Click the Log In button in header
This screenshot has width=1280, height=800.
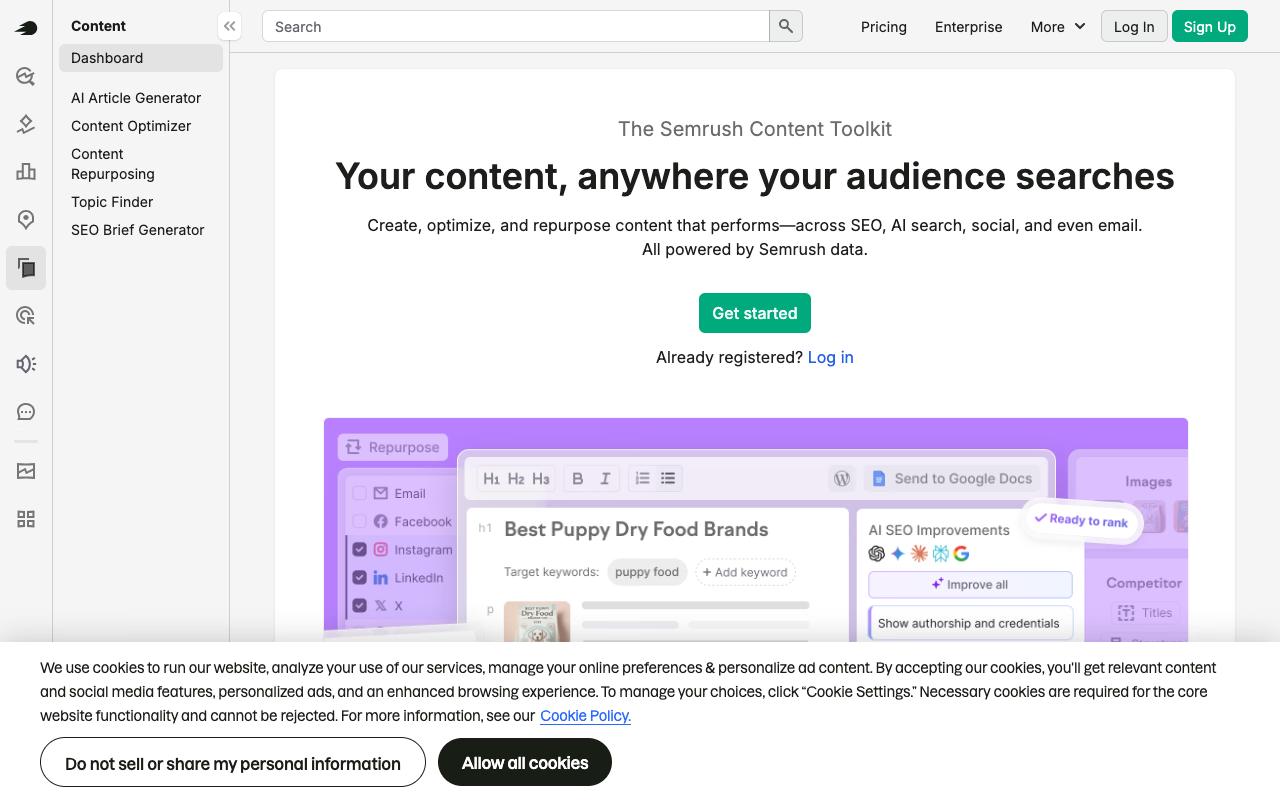click(1134, 27)
